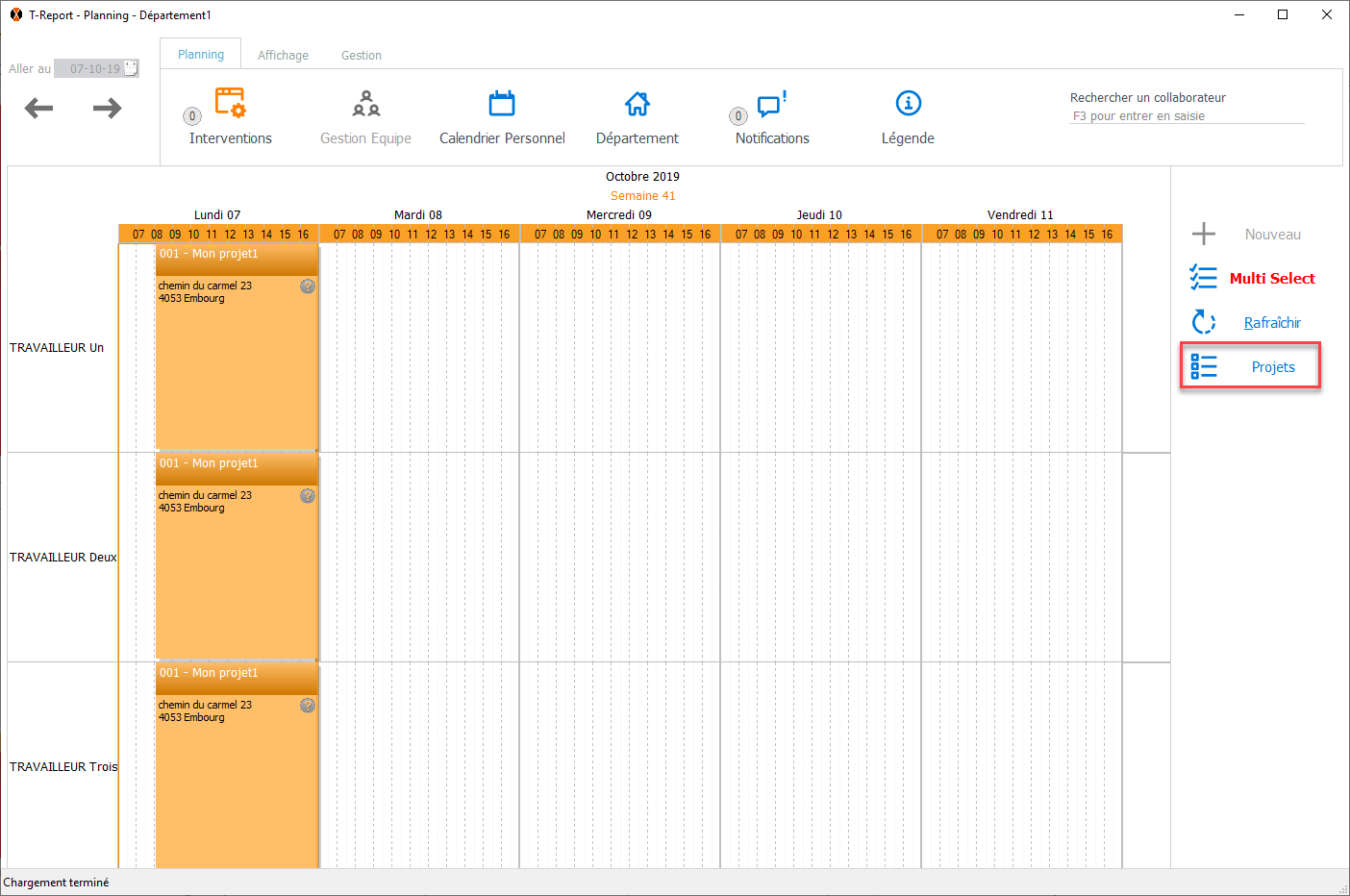Click the Rafraîchir refresh icon

pyautogui.click(x=1204, y=322)
